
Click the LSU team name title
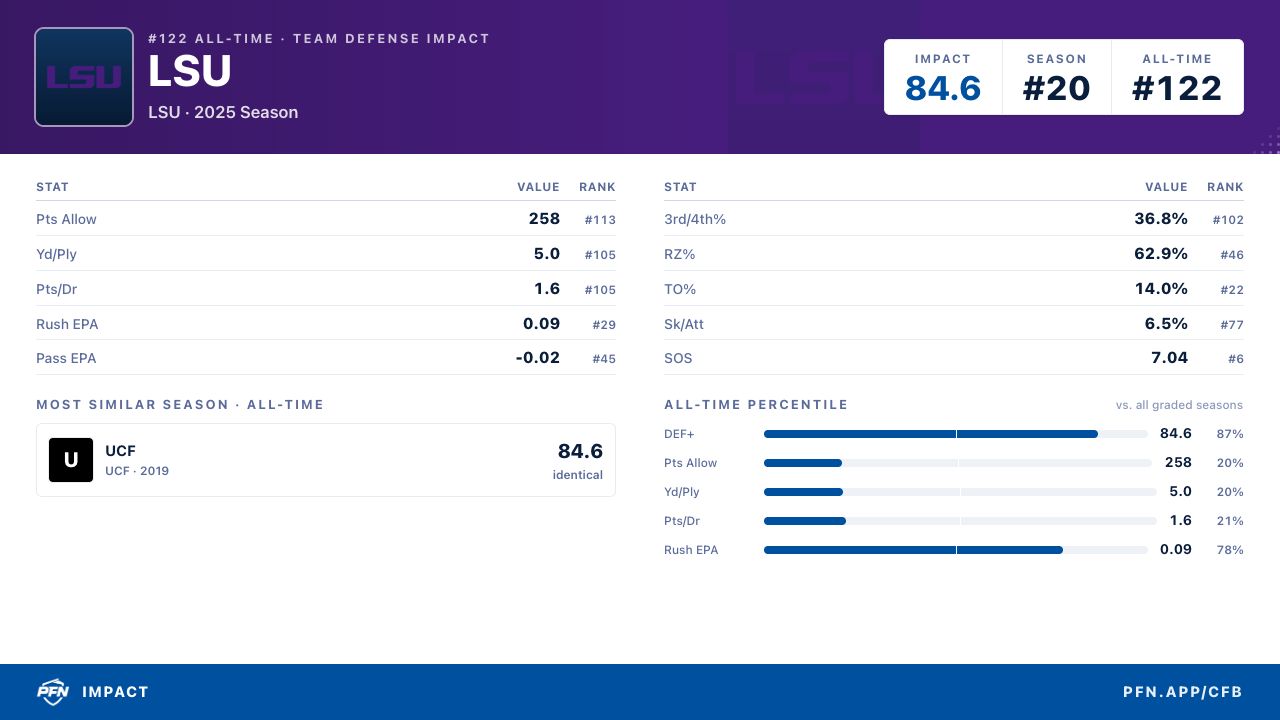190,72
